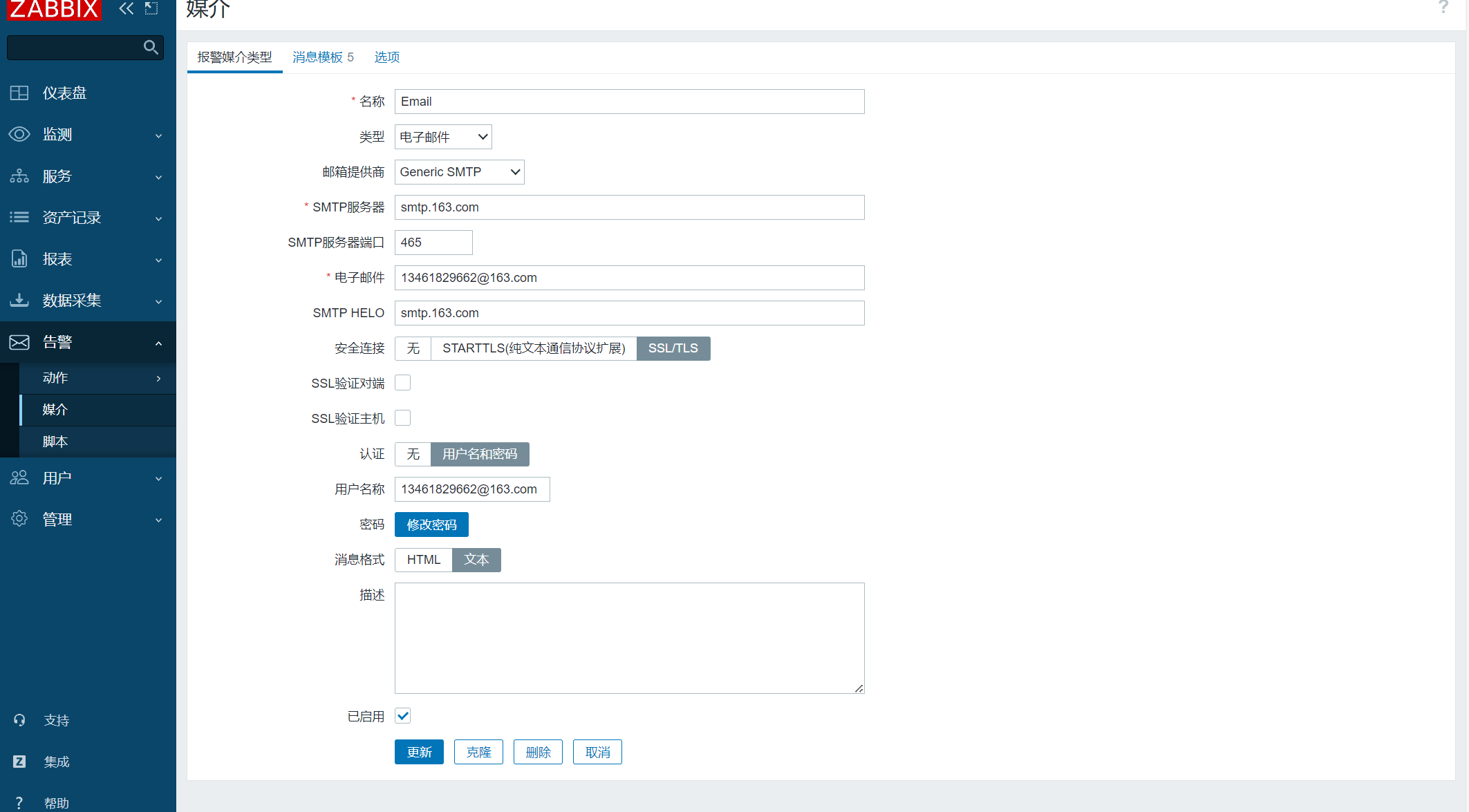Click the reports chart-document icon

pos(19,258)
